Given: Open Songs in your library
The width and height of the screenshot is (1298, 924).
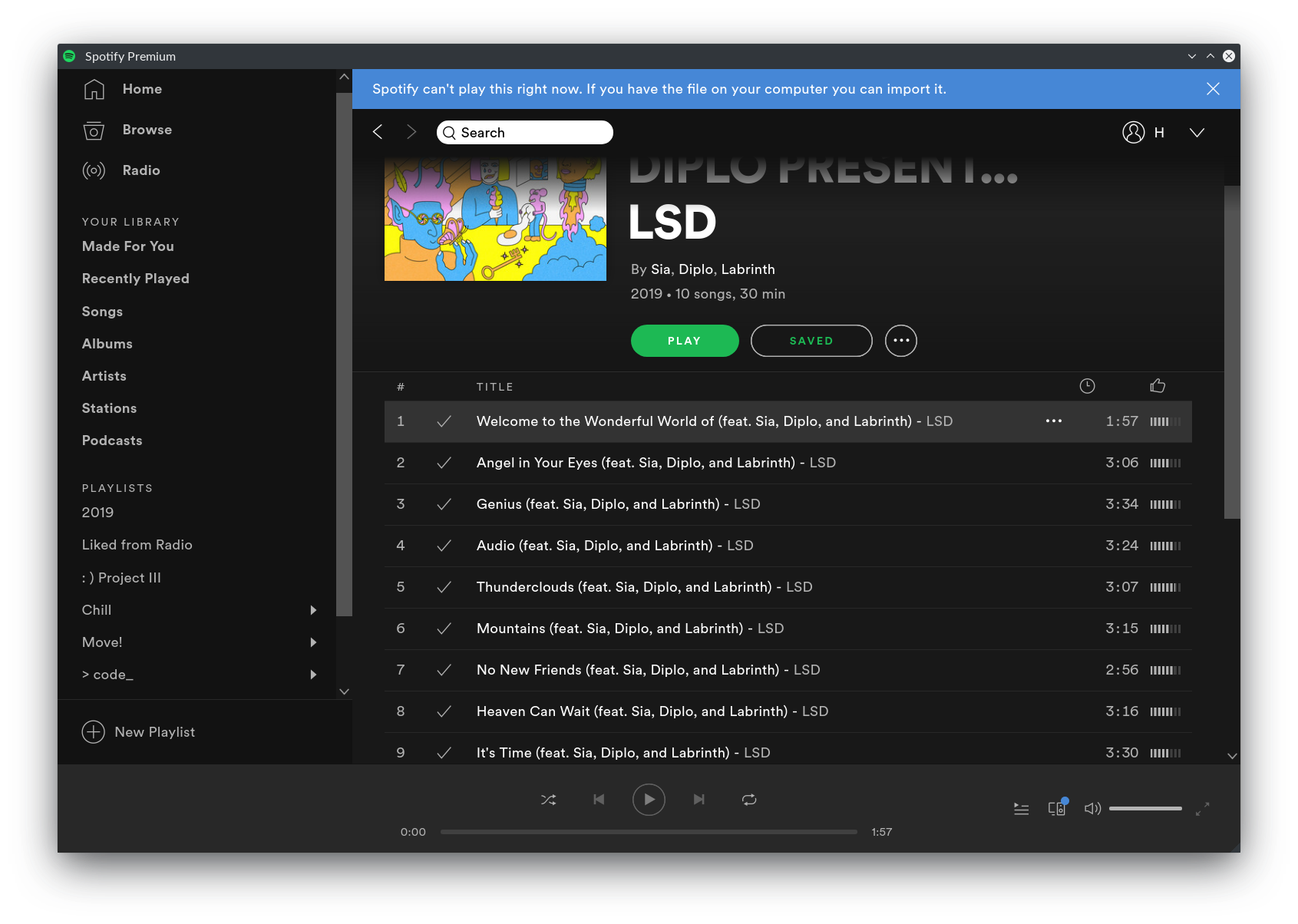Looking at the screenshot, I should (x=102, y=312).
